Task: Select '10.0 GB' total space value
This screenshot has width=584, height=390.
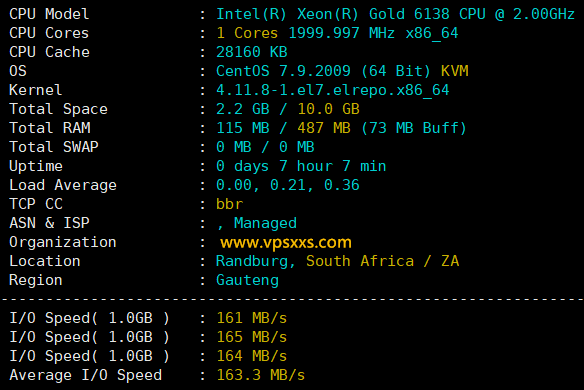Action: coord(328,109)
